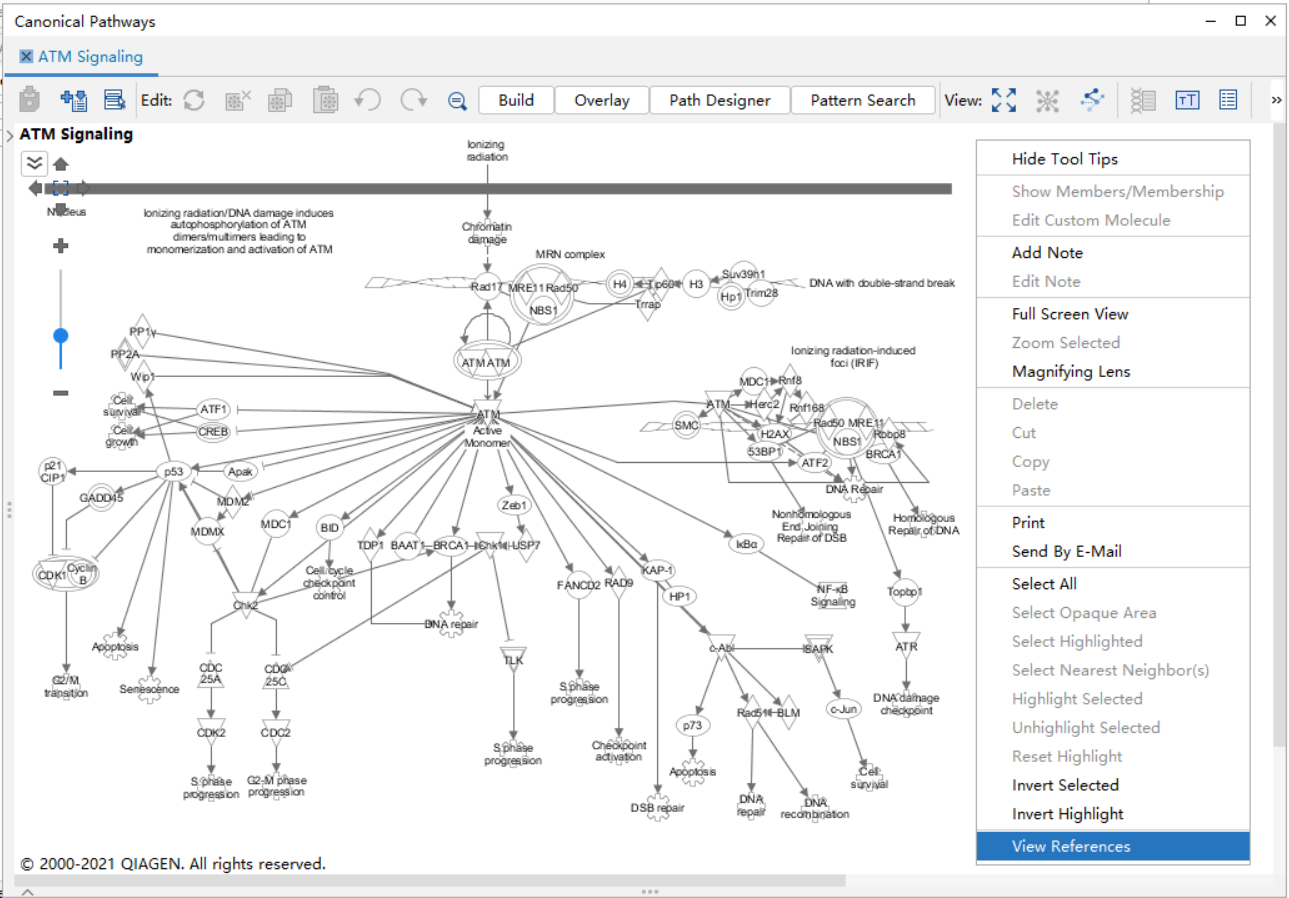The image size is (1289, 898).
Task: Click the blue node layout icon
Action: (1092, 100)
